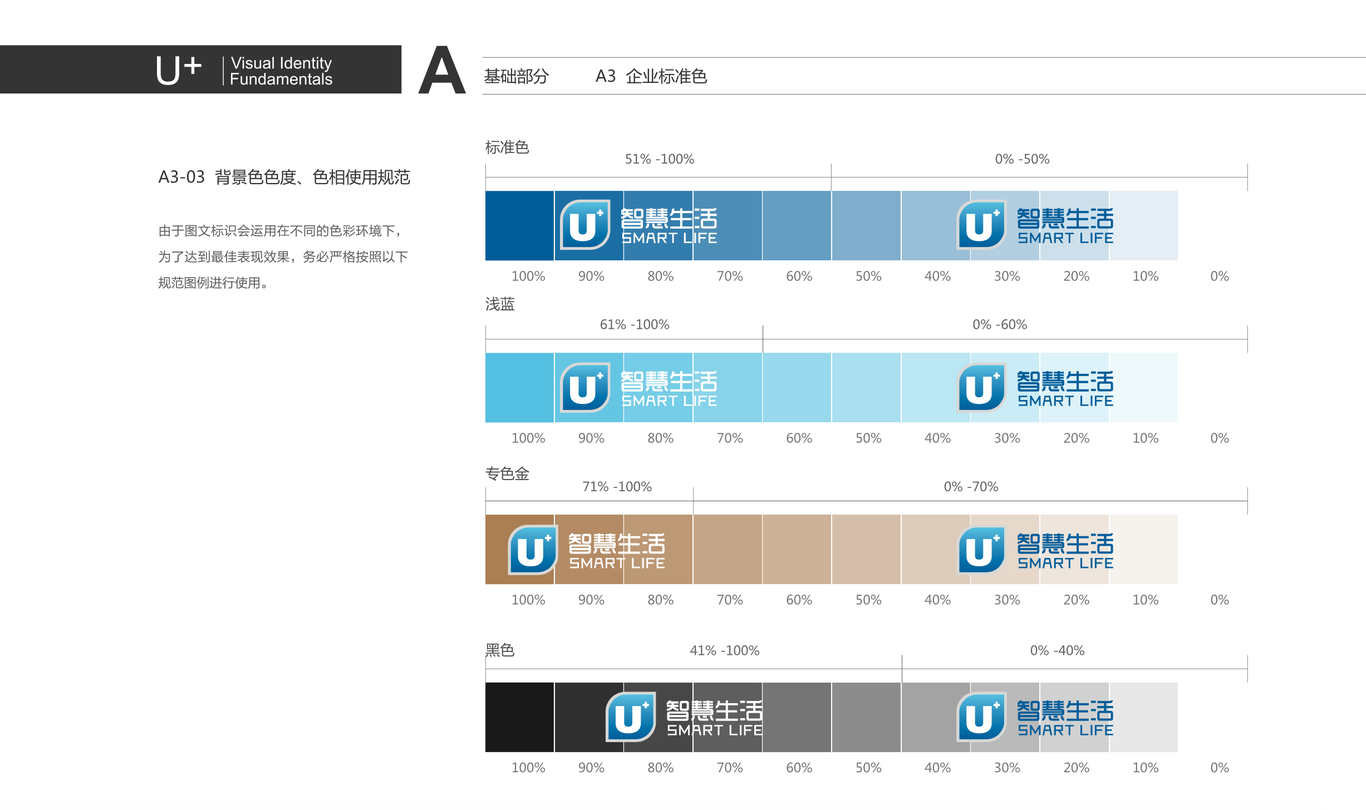Click the blue-text logo's U+ emblem in the 浅蓝 row
The height and width of the screenshot is (810, 1366).
(982, 388)
